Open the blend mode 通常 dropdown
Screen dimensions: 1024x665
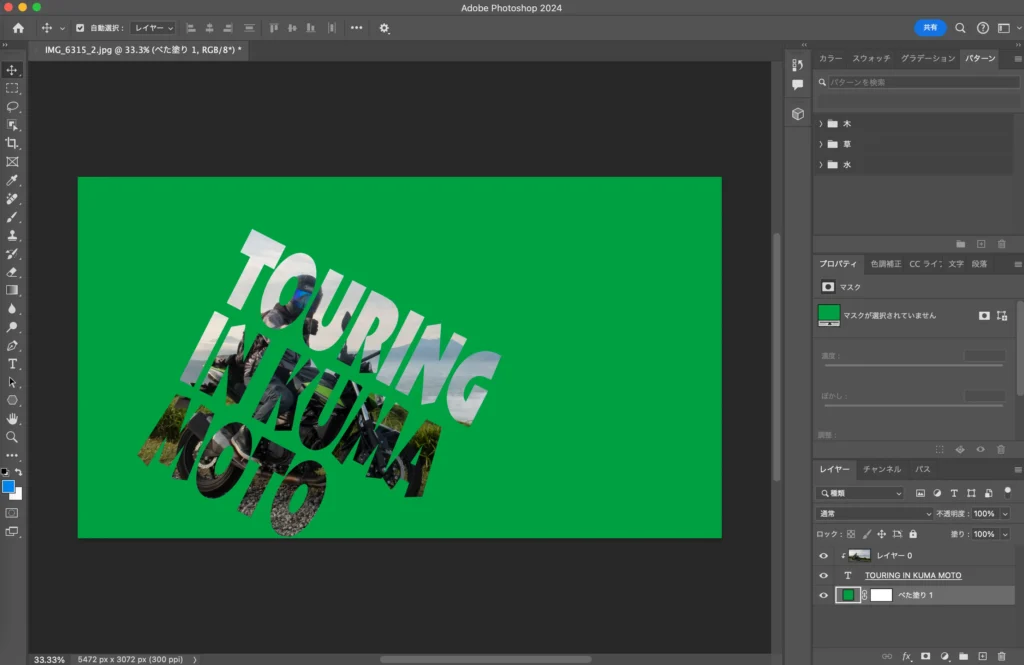coord(873,513)
